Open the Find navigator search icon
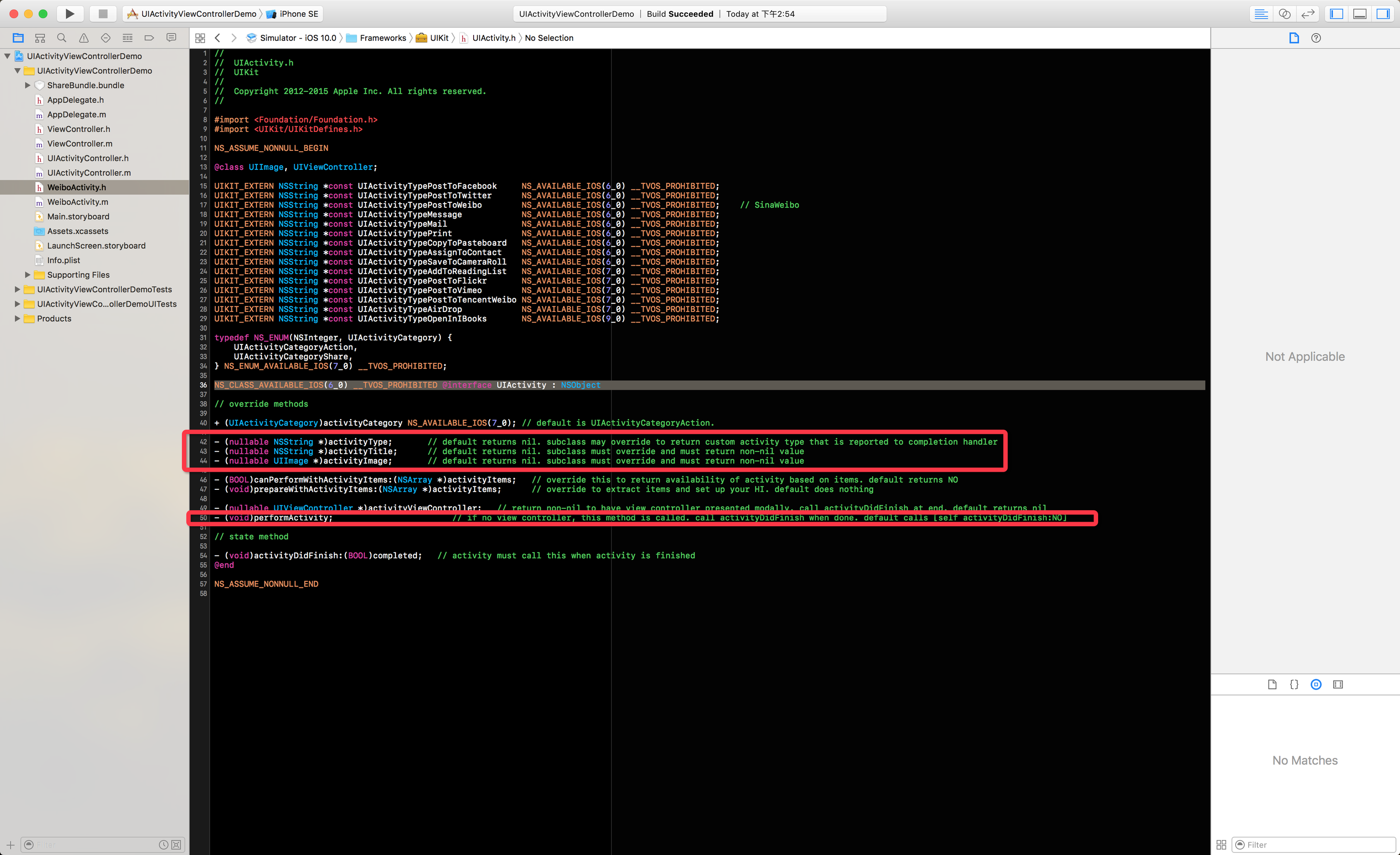This screenshot has width=1400, height=855. pyautogui.click(x=62, y=38)
